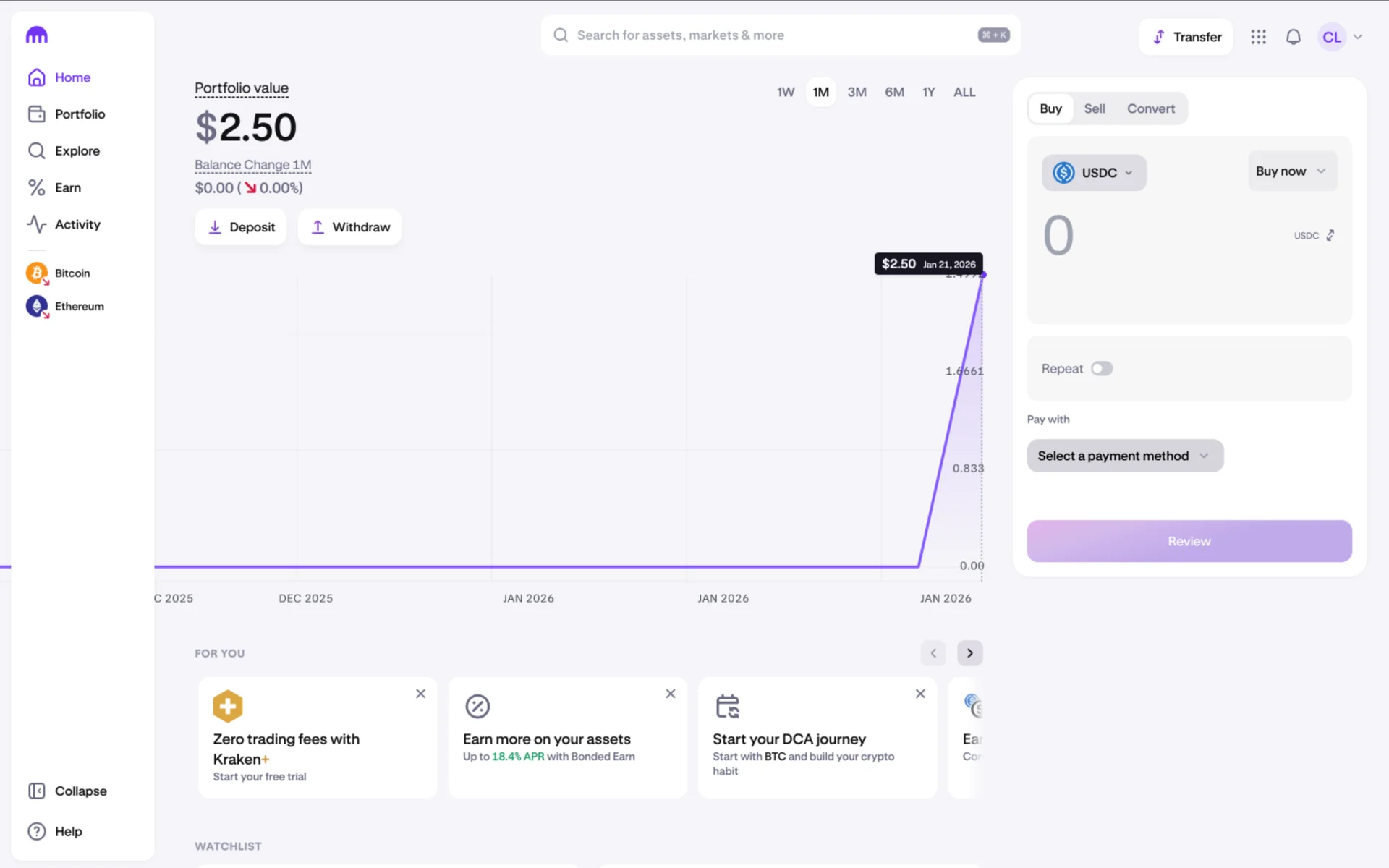The width and height of the screenshot is (1389, 868).
Task: Expand the USDC asset selector
Action: [1093, 173]
